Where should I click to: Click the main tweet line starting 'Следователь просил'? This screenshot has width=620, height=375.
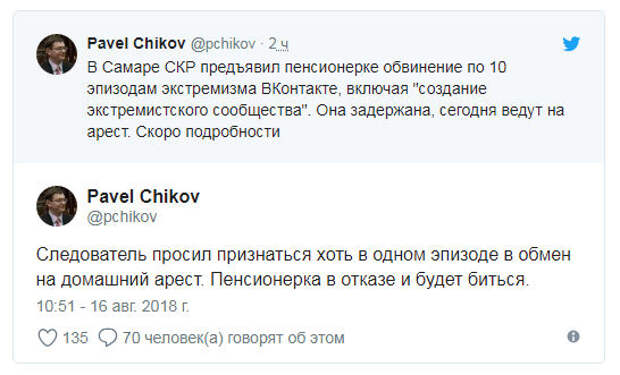[303, 255]
